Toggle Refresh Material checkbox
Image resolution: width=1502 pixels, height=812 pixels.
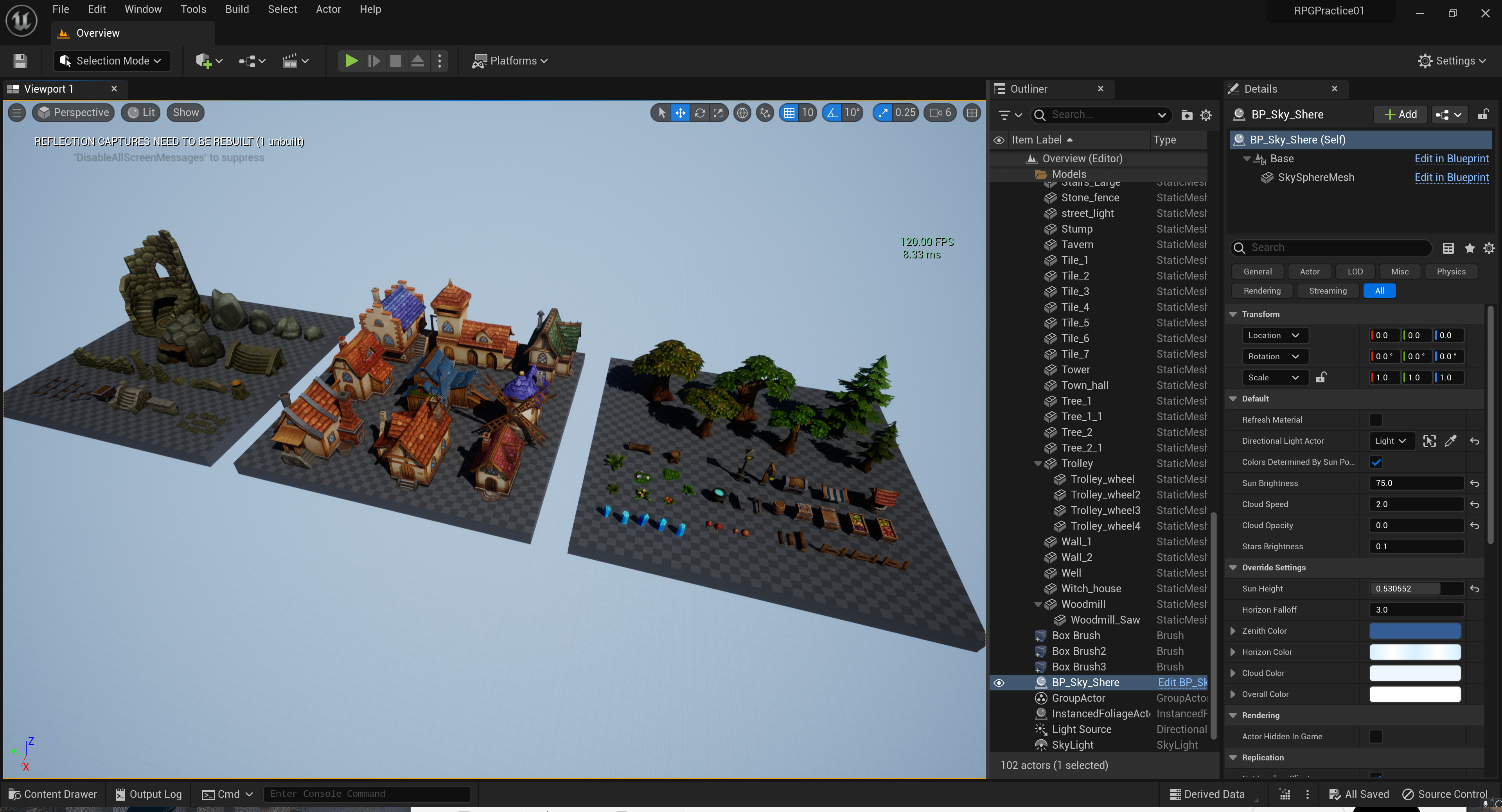click(1376, 420)
